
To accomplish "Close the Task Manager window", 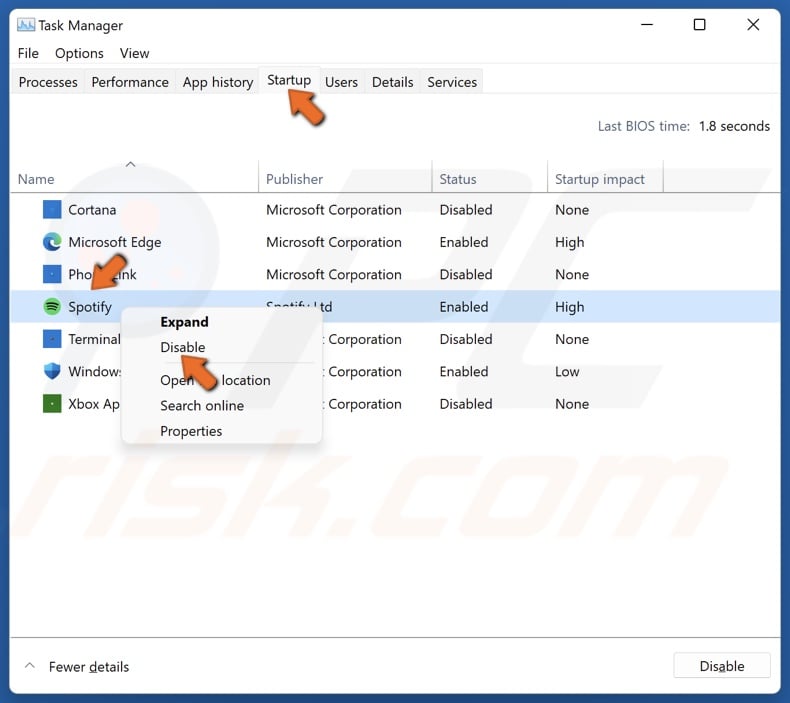I will [753, 24].
